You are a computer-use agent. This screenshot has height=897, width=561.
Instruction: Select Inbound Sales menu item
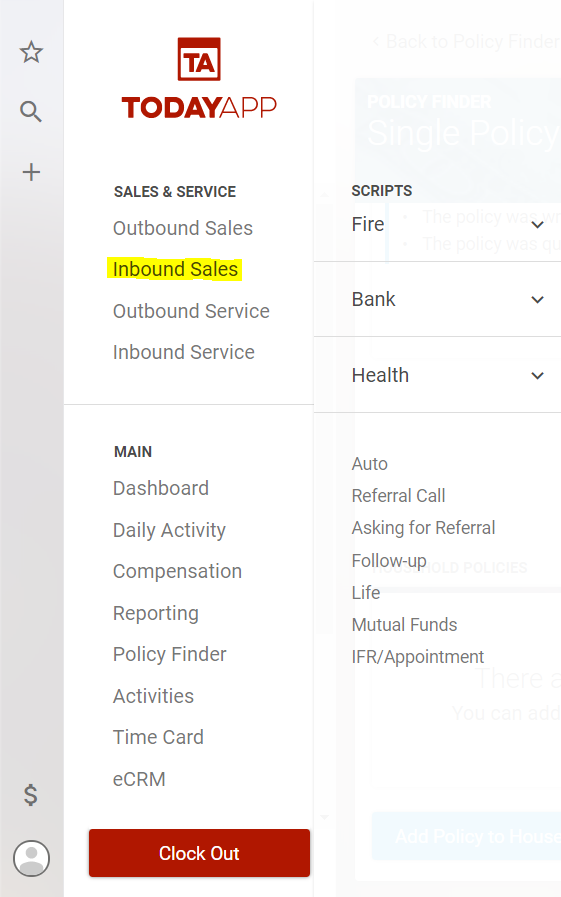pyautogui.click(x=175, y=269)
